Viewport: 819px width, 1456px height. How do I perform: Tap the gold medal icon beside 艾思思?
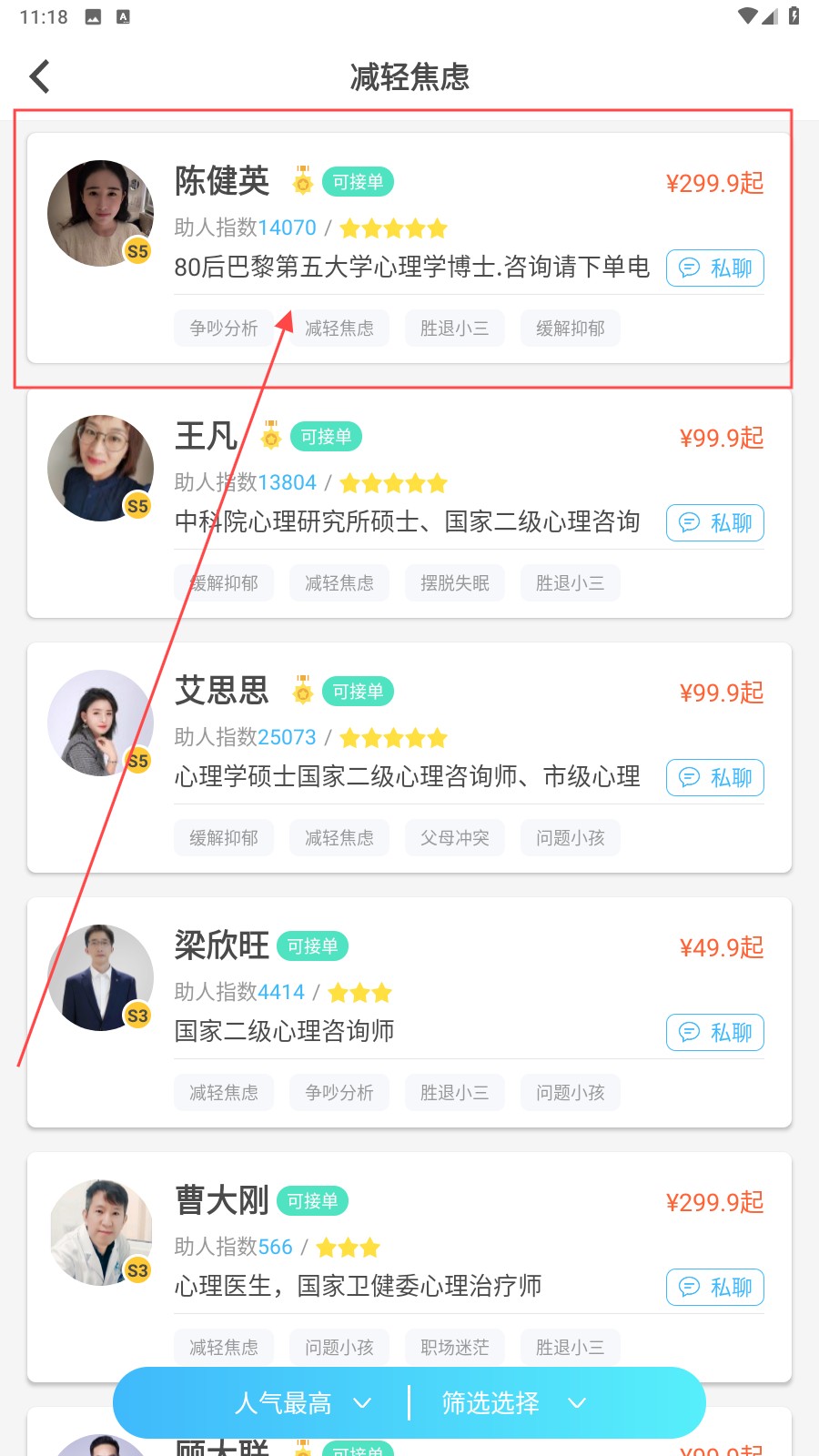tap(303, 691)
